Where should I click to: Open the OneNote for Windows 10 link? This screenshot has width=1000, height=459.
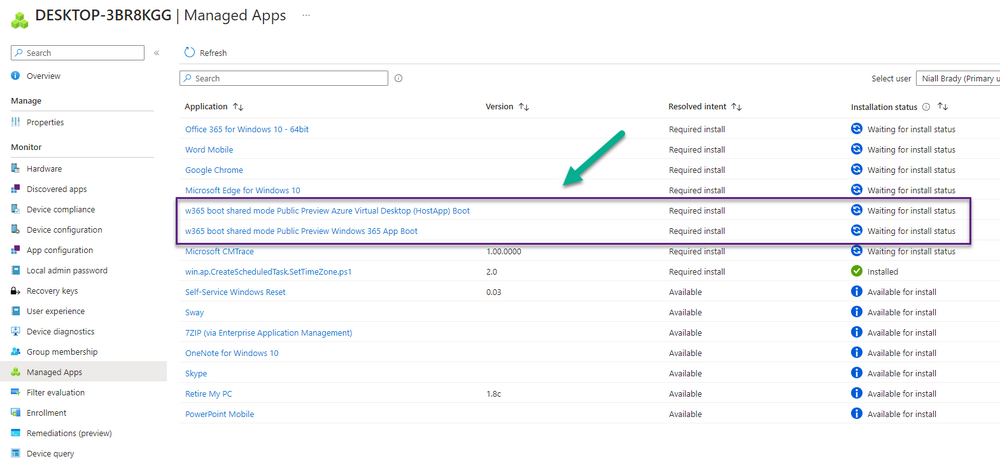(x=232, y=353)
